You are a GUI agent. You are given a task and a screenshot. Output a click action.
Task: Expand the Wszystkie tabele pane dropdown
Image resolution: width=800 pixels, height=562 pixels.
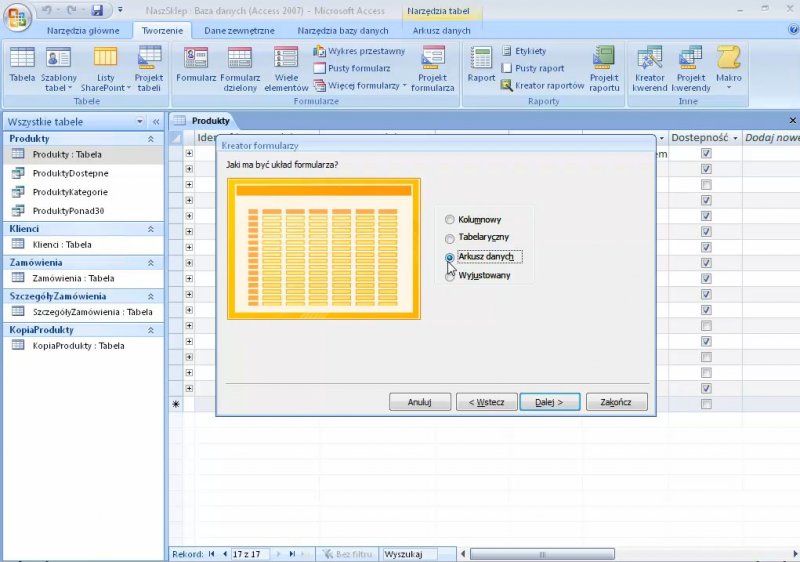pyautogui.click(x=139, y=121)
